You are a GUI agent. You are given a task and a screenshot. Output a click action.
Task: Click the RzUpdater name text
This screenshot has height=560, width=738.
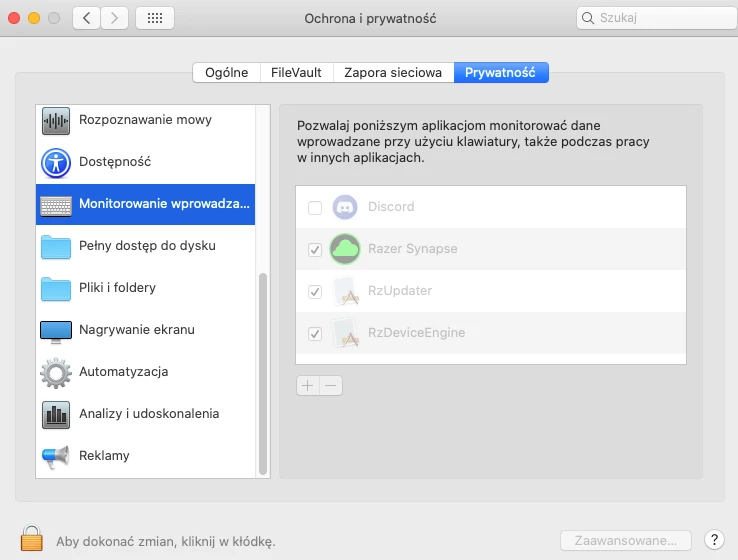400,291
